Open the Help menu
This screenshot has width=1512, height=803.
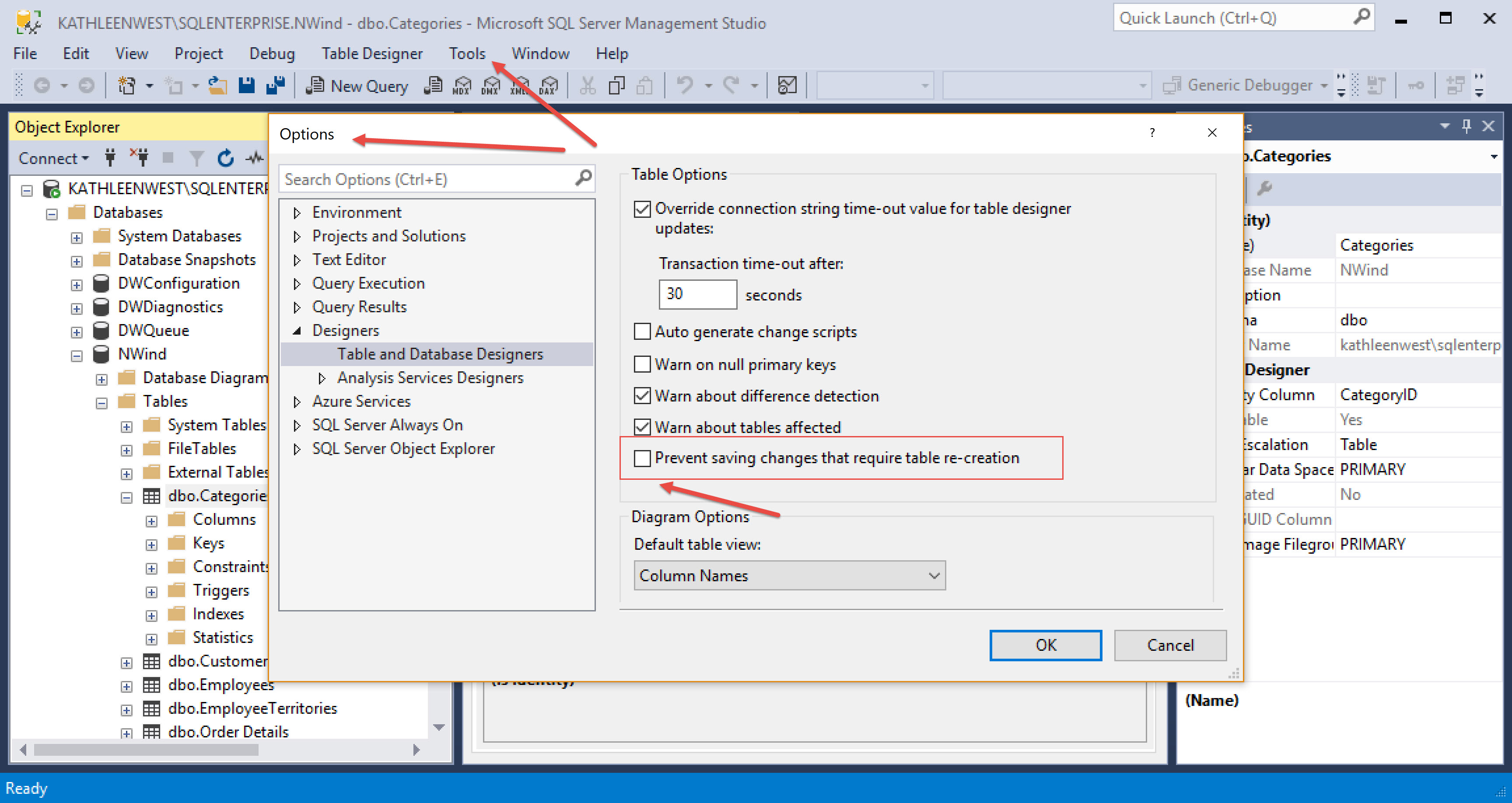[x=612, y=53]
